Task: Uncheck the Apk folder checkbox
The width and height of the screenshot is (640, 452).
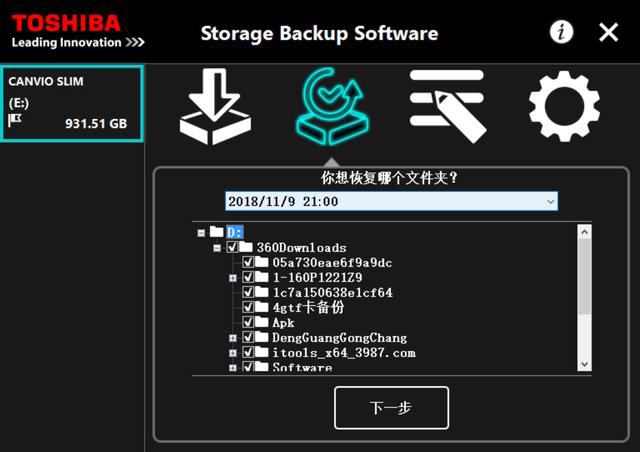Action: (x=248, y=322)
